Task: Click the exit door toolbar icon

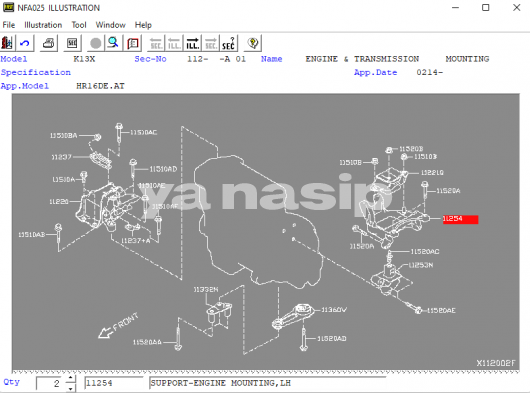Action: (x=7, y=43)
